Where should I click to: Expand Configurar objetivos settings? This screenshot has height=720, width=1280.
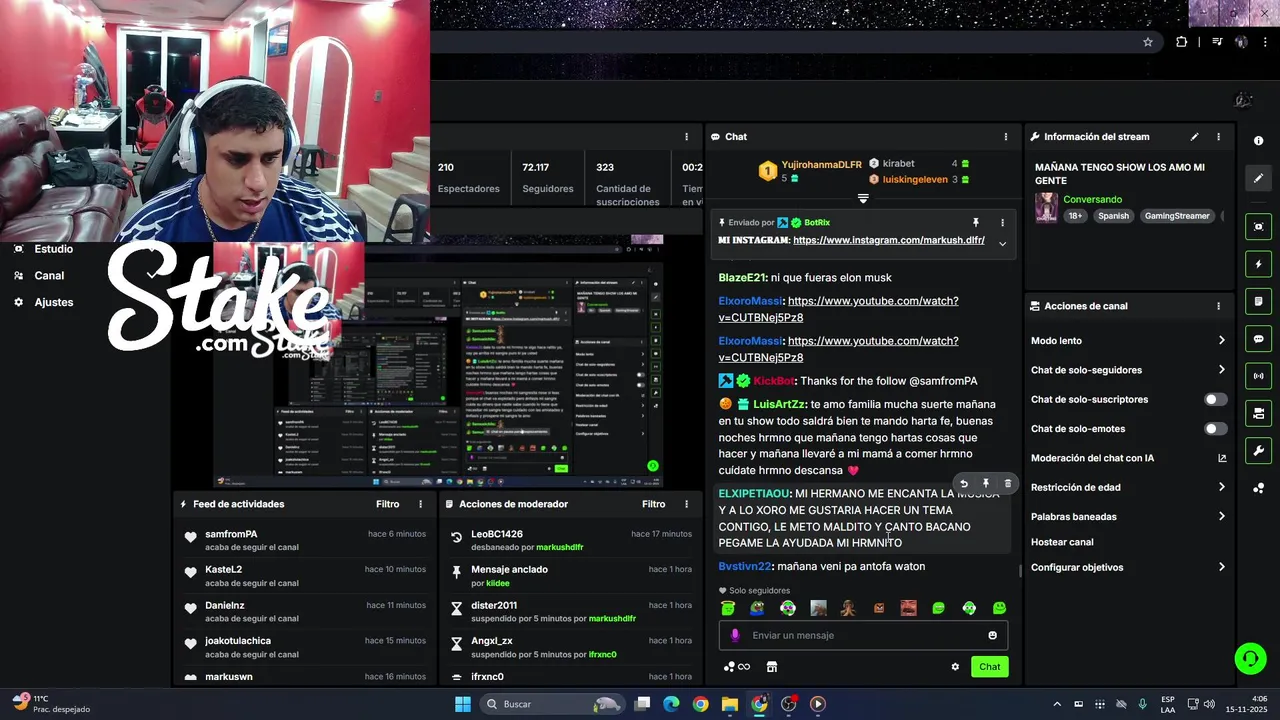point(1222,567)
